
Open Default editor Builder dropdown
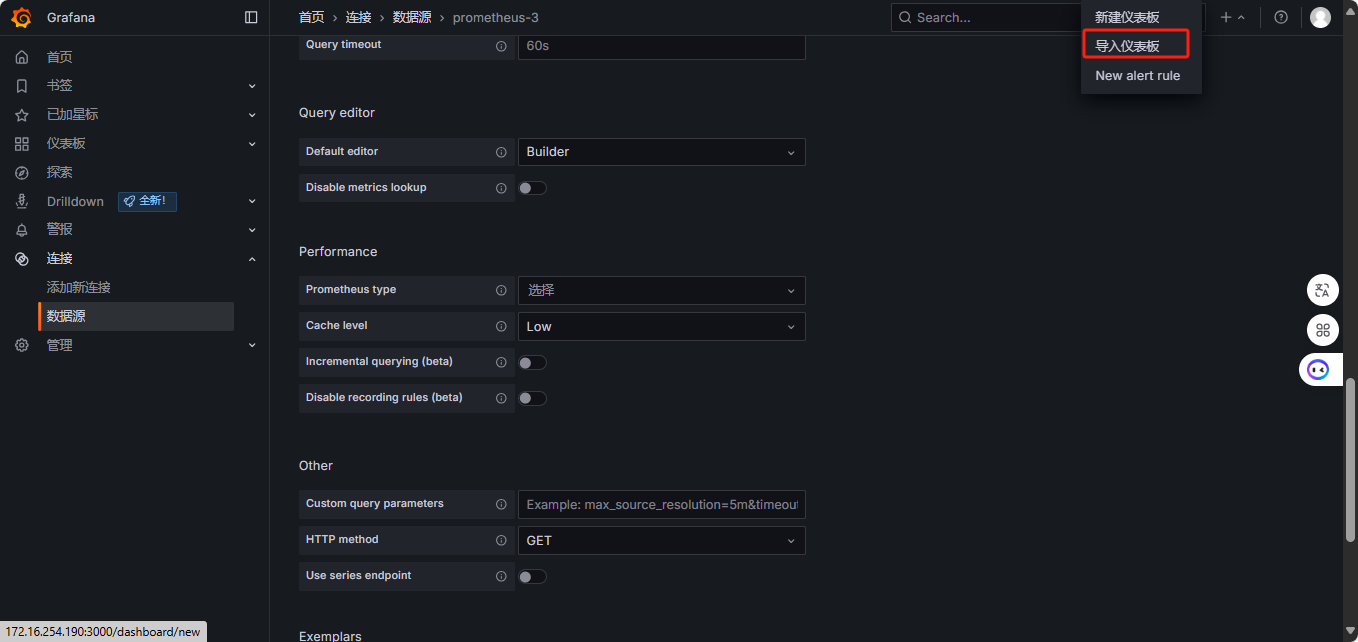point(661,152)
